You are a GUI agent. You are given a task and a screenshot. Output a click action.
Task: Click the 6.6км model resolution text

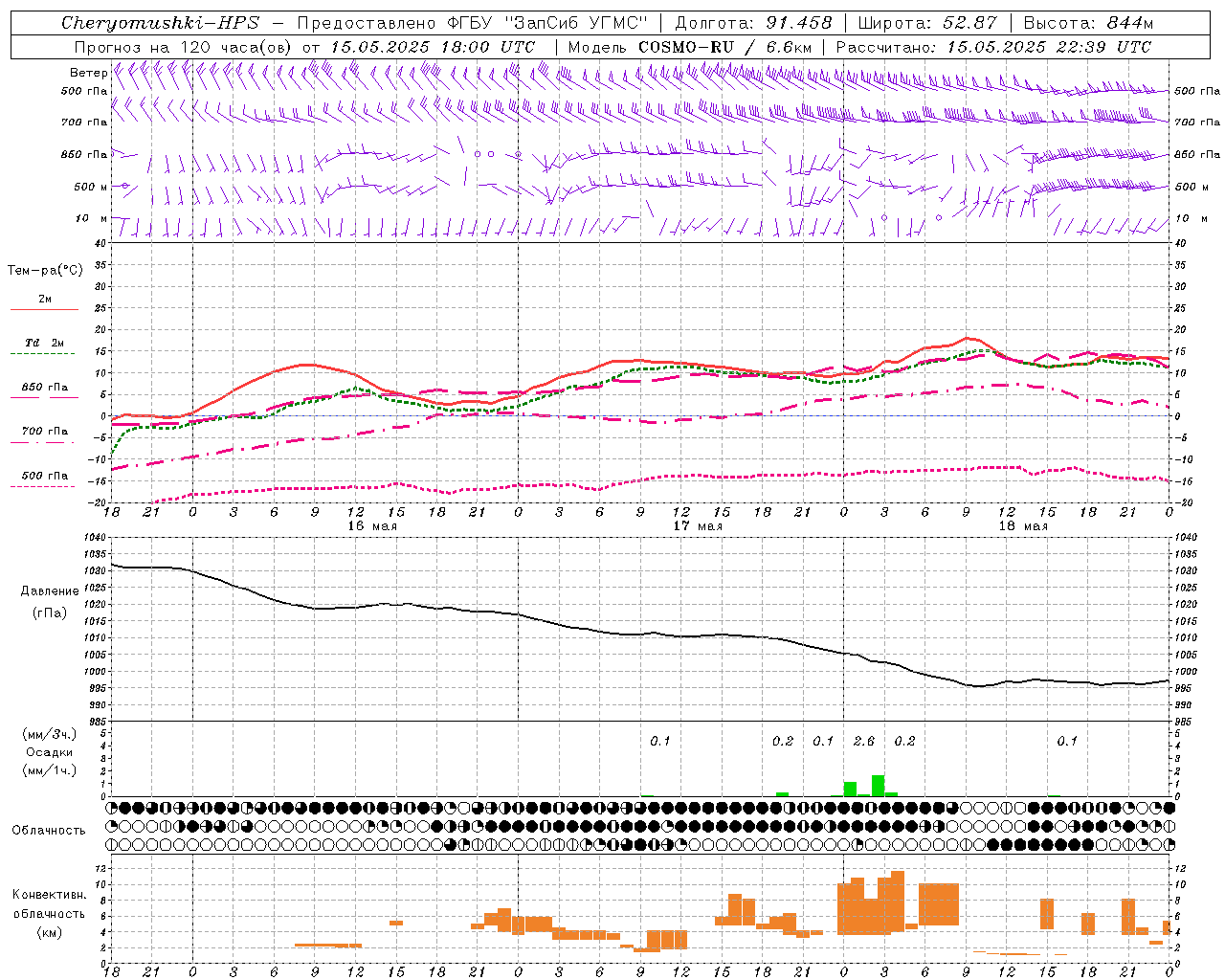pyautogui.click(x=790, y=47)
